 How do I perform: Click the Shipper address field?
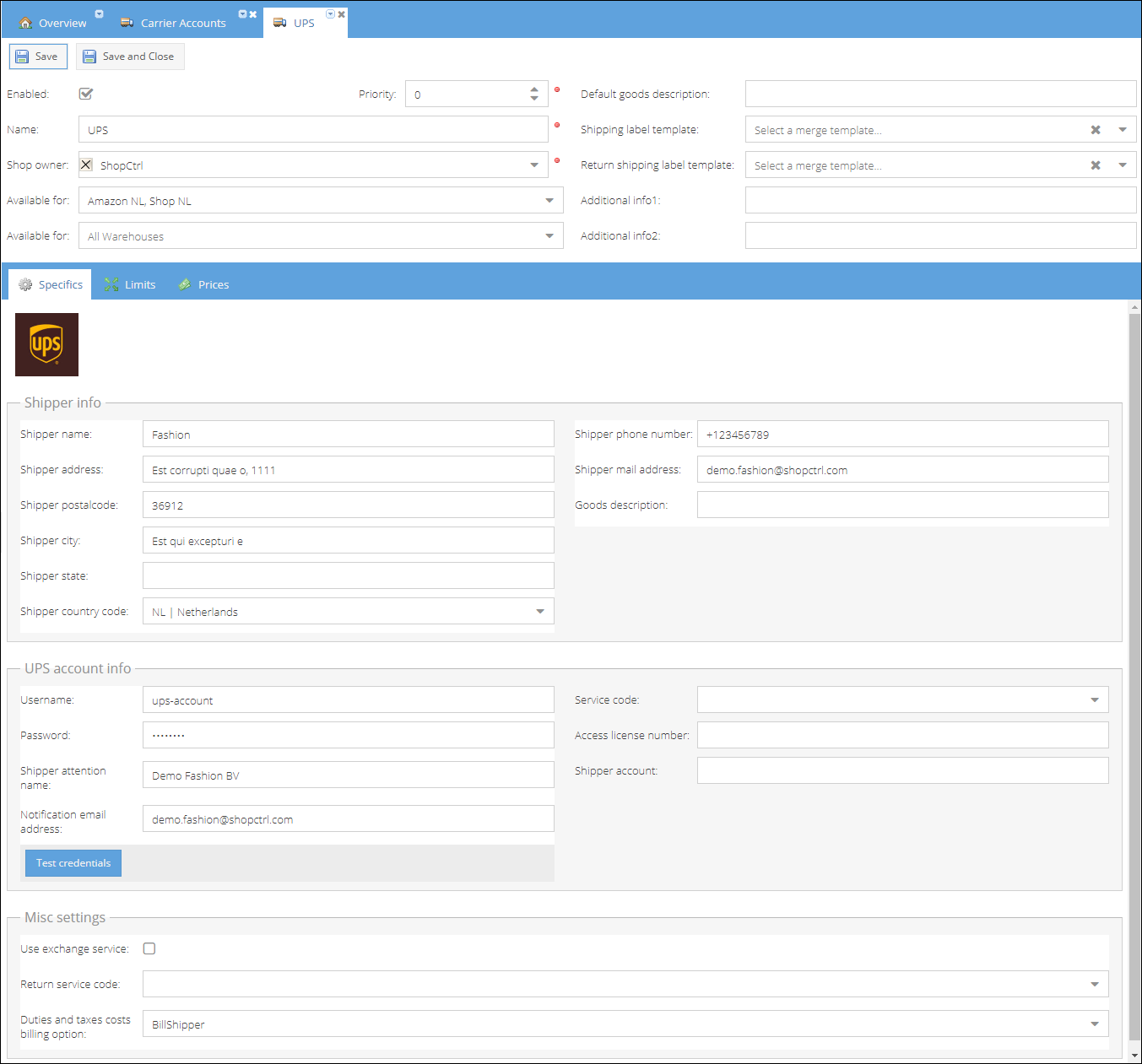click(349, 469)
